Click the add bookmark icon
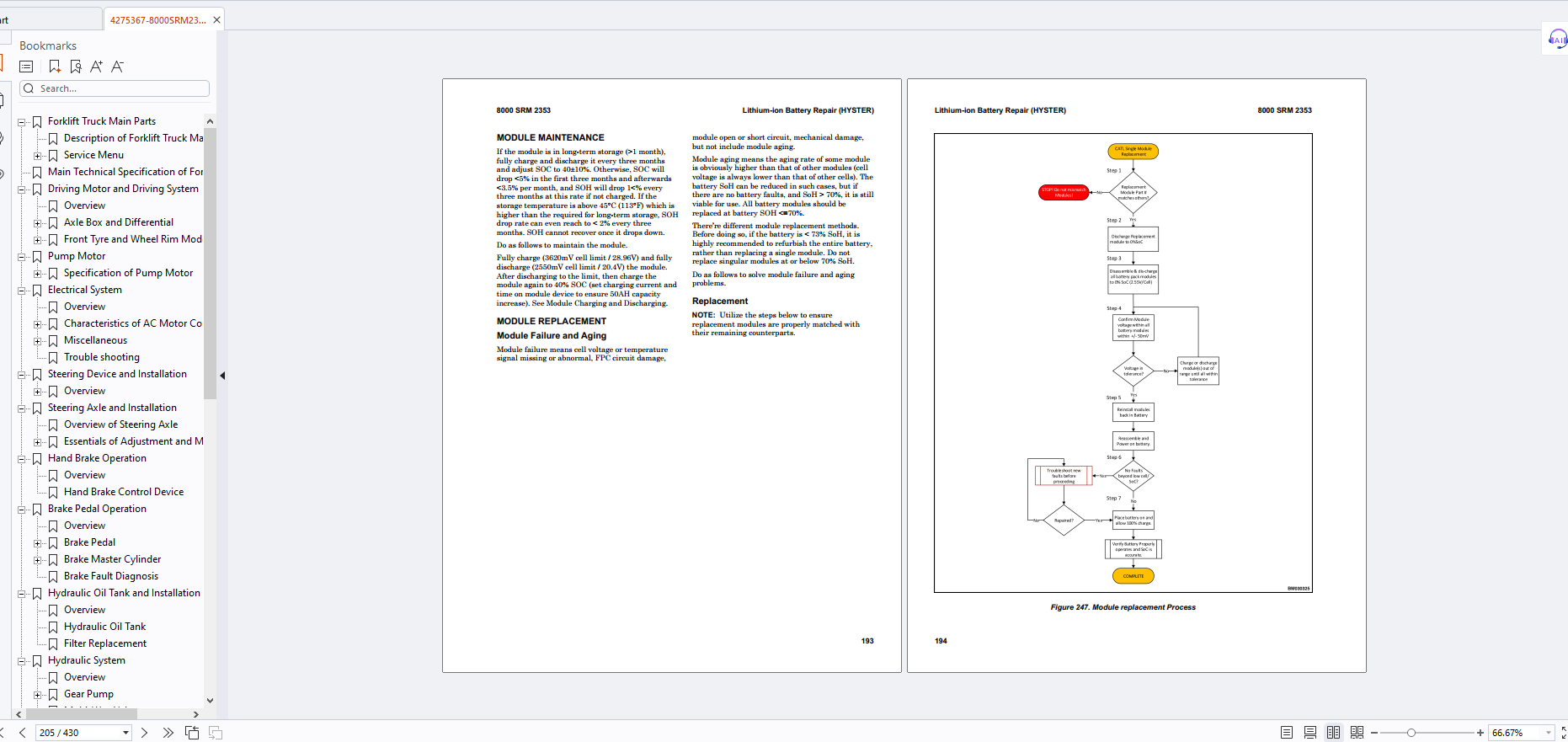 pyautogui.click(x=55, y=67)
